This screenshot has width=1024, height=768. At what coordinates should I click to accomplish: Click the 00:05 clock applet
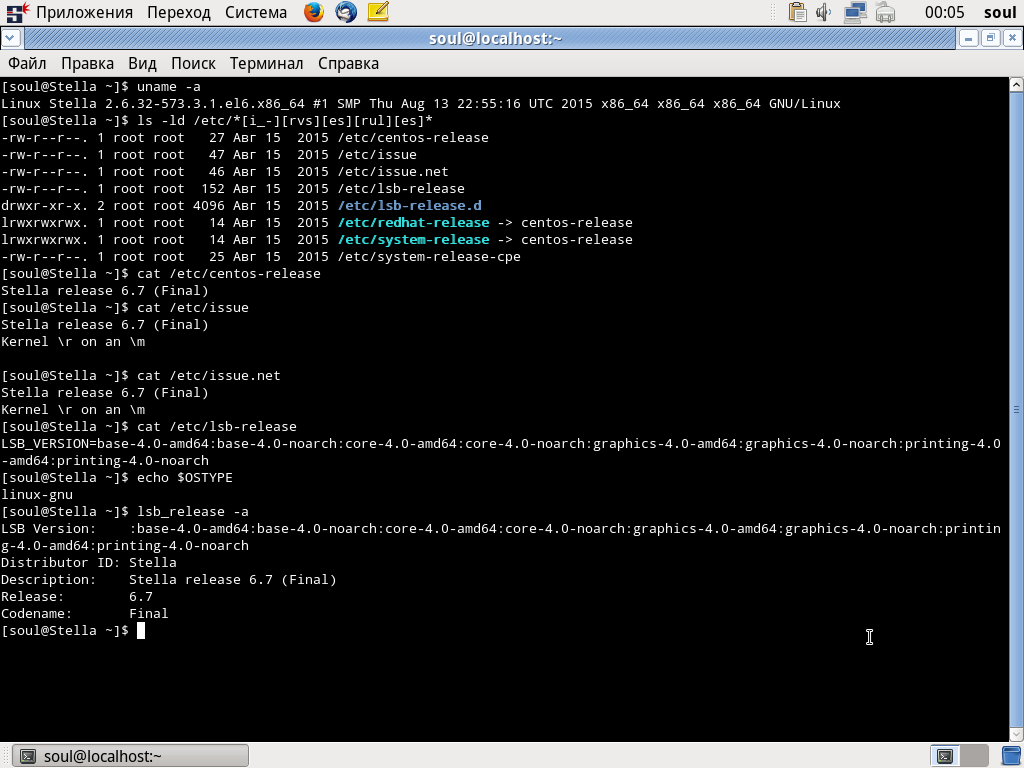coord(944,12)
